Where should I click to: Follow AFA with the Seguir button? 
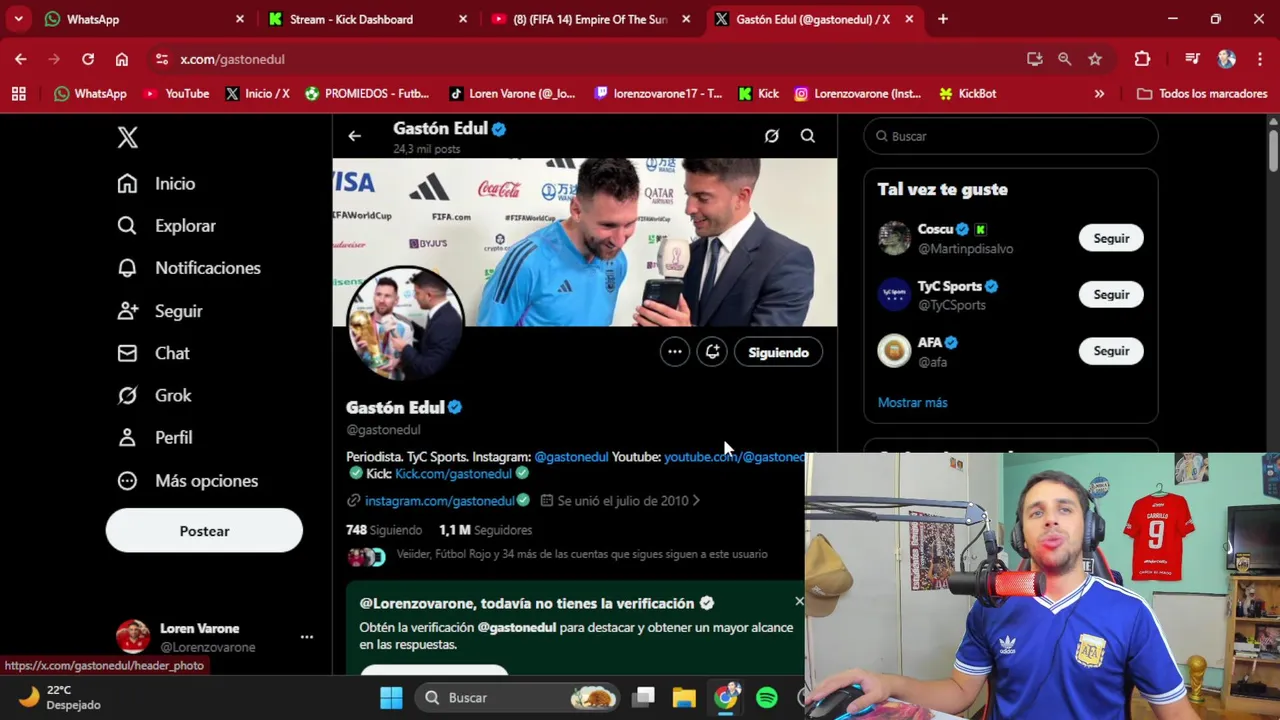(x=1111, y=351)
